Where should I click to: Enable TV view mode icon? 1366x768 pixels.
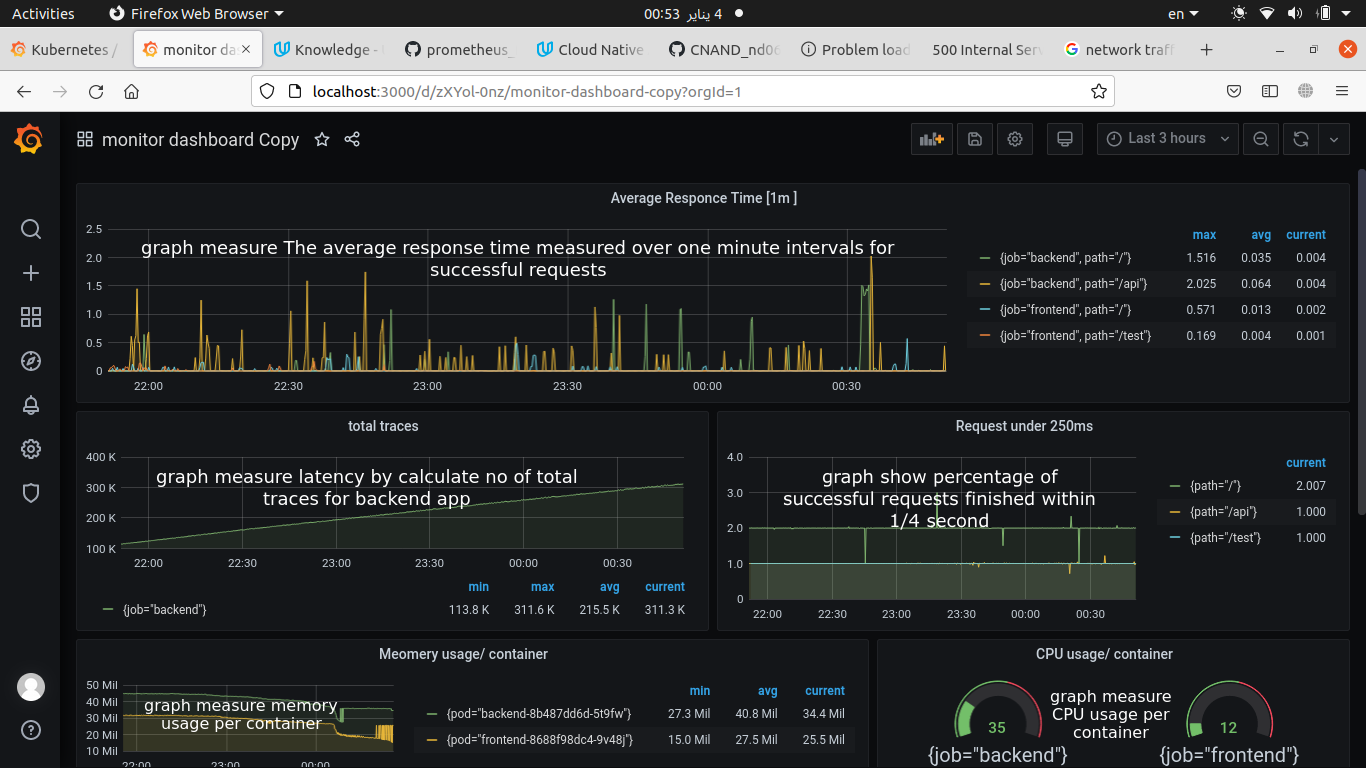pos(1064,139)
